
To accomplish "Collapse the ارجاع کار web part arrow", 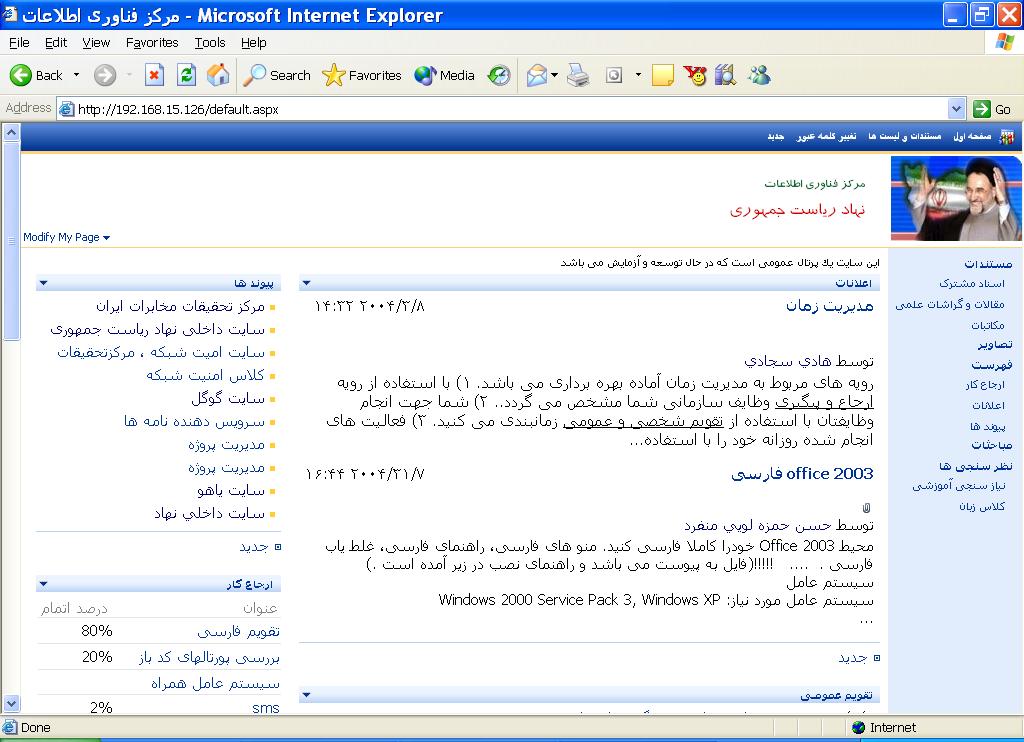I will pos(43,584).
